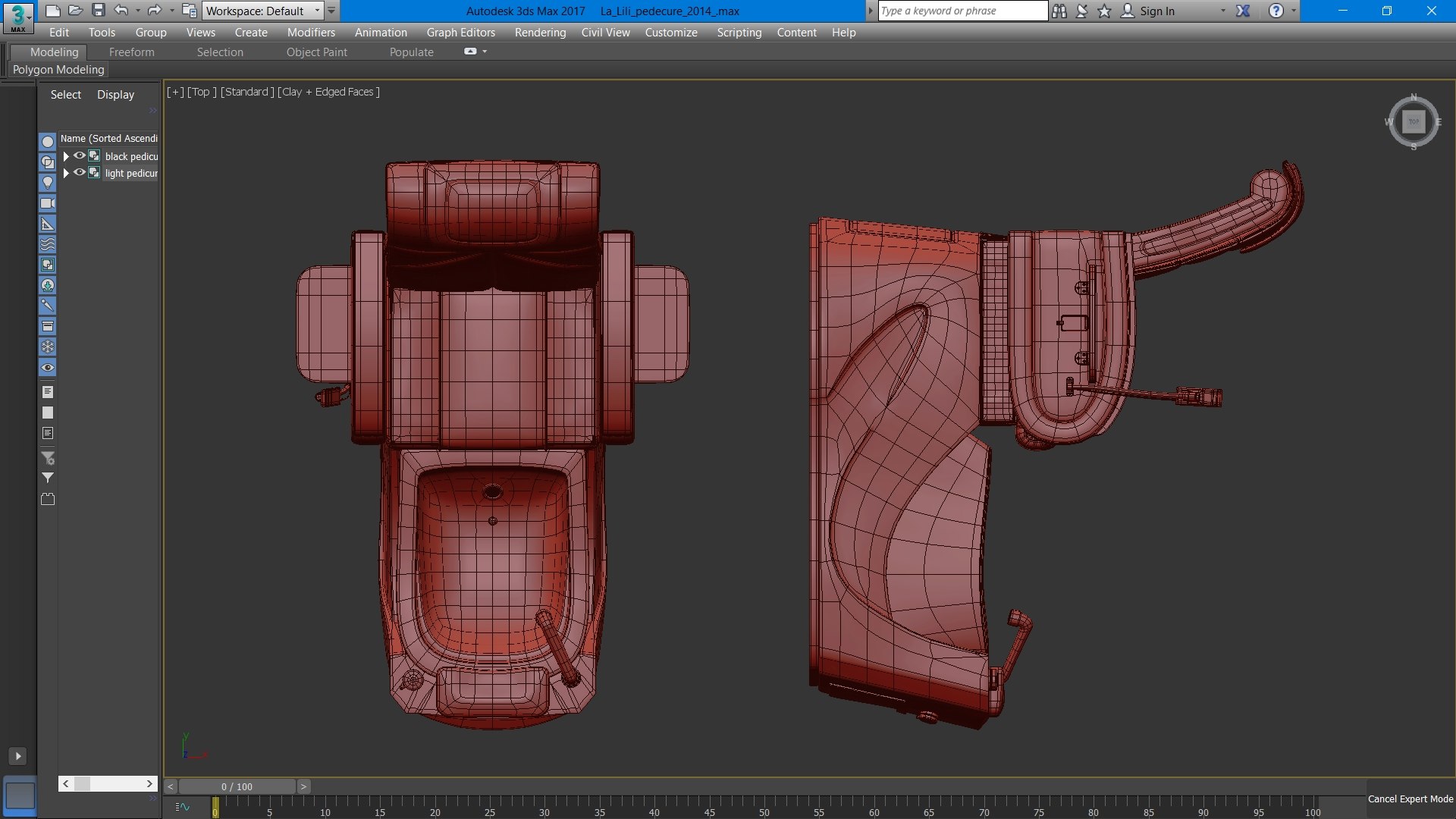Screen dimensions: 1456x819
Task: Click the Scene Explorer horizontal scrollbar
Action: [108, 783]
